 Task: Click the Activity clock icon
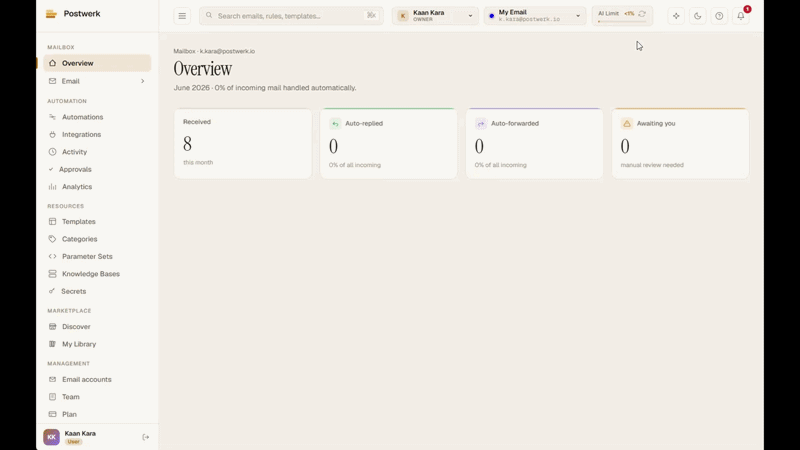click(53, 152)
